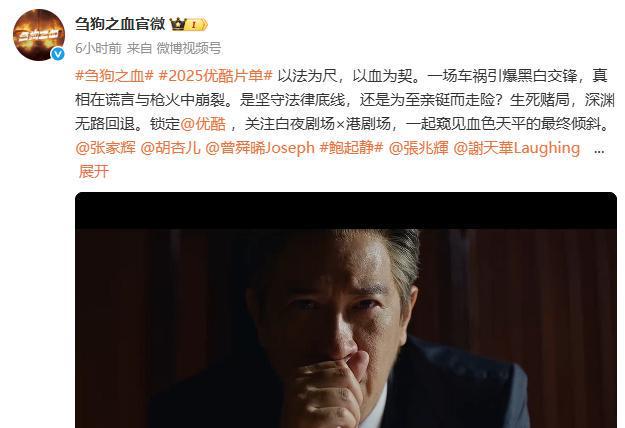Viewport: 625px width, 428px height.
Task: Click the 微博视频号 source link
Action: (x=189, y=49)
